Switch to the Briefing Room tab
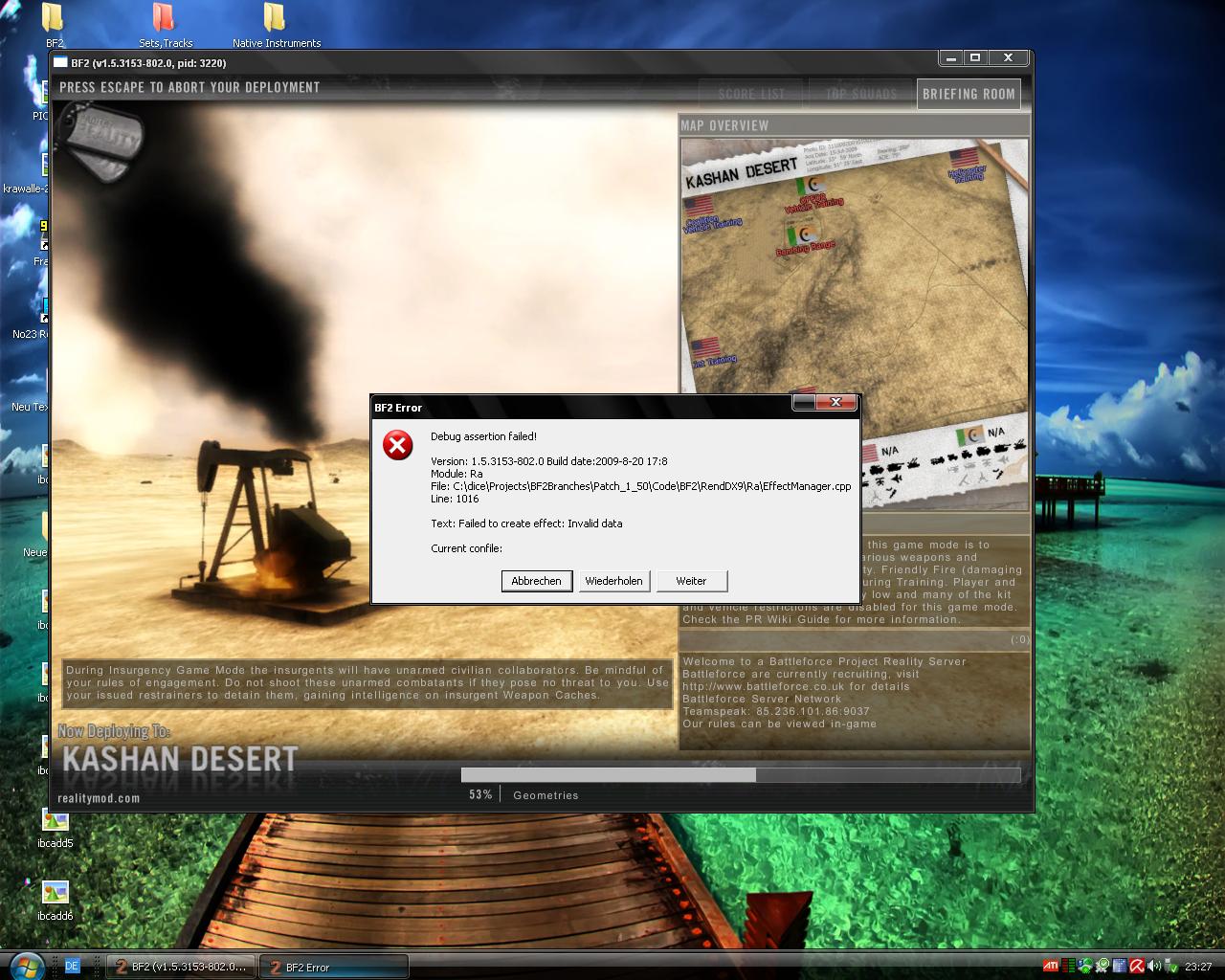The width and height of the screenshot is (1225, 980). (x=969, y=94)
